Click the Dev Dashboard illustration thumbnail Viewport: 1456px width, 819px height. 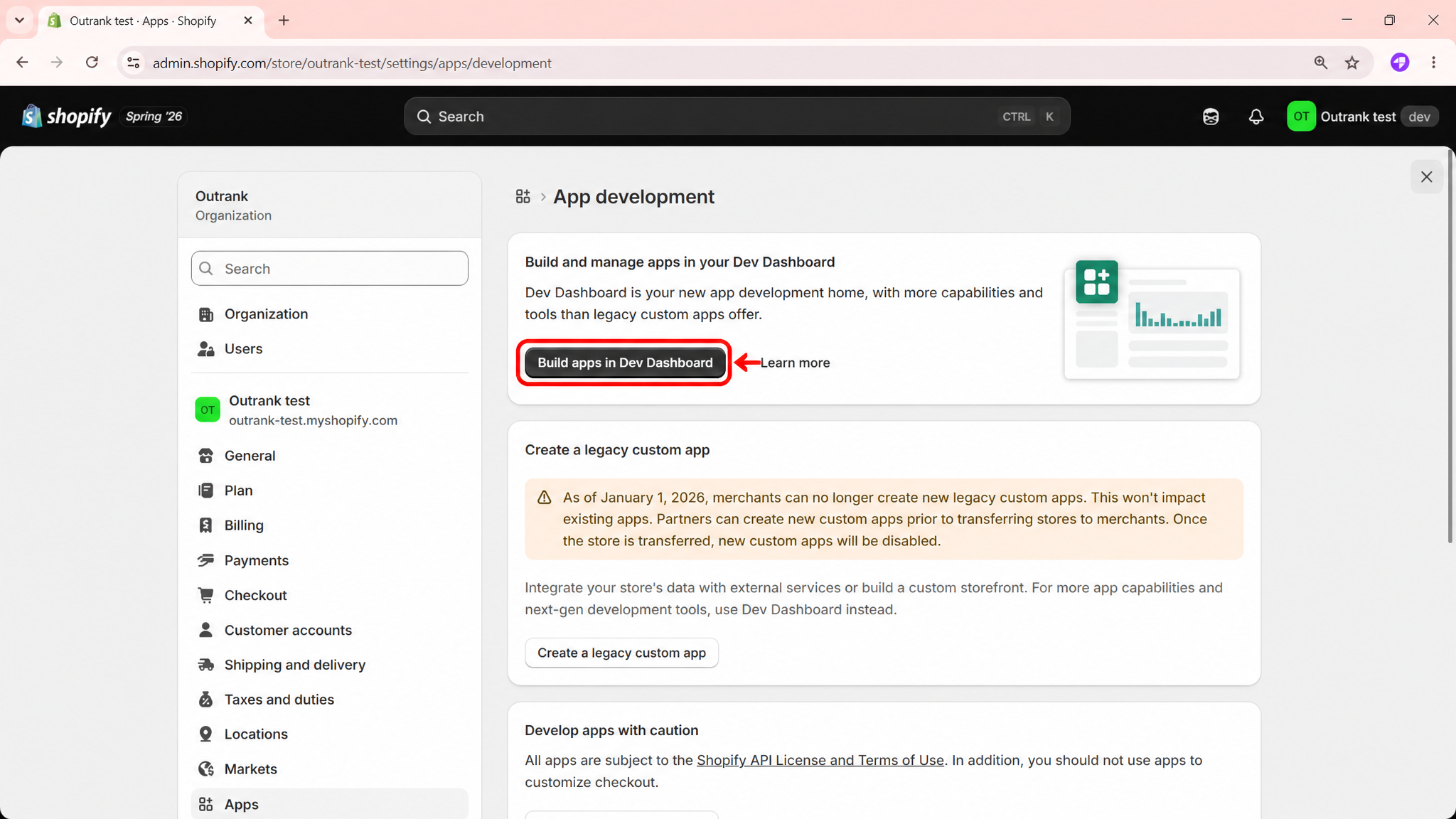[x=1152, y=319]
